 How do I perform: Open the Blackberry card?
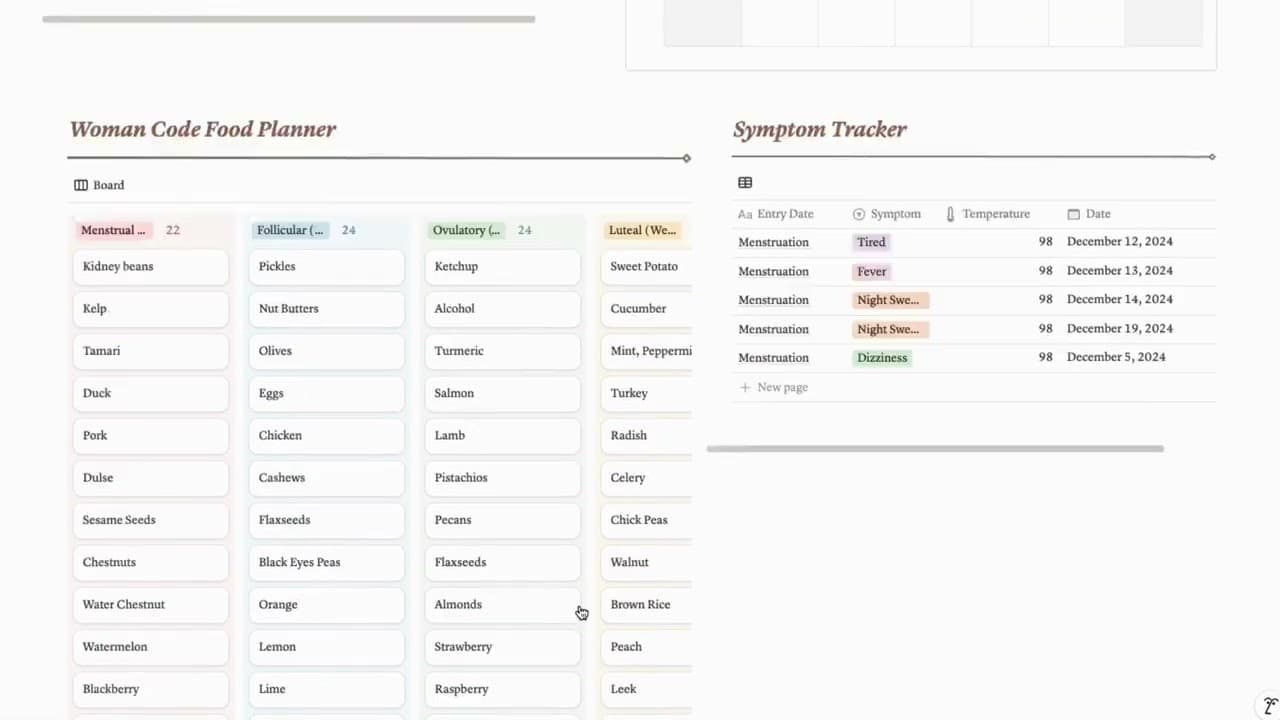[151, 689]
